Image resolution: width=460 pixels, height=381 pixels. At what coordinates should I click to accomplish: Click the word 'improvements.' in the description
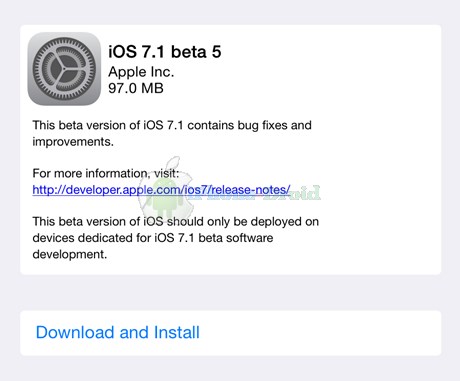click(73, 142)
